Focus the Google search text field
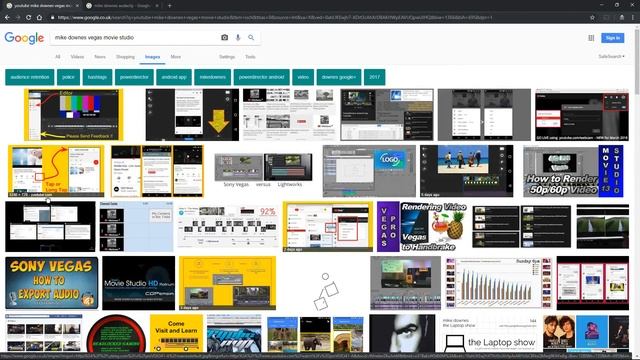Image resolution: width=640 pixels, height=360 pixels. [135, 38]
